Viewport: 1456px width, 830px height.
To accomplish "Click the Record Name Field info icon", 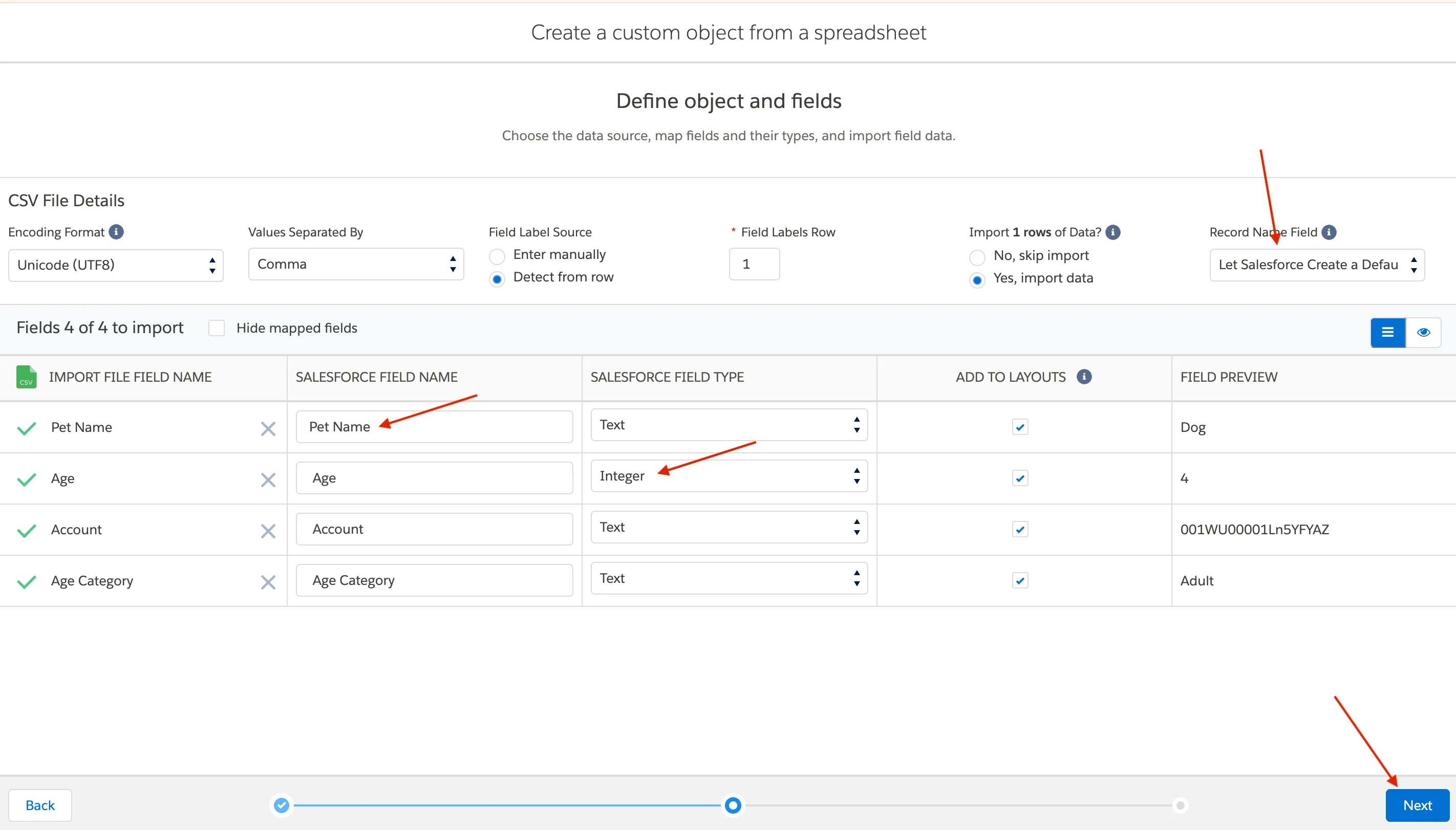I will 1329,232.
